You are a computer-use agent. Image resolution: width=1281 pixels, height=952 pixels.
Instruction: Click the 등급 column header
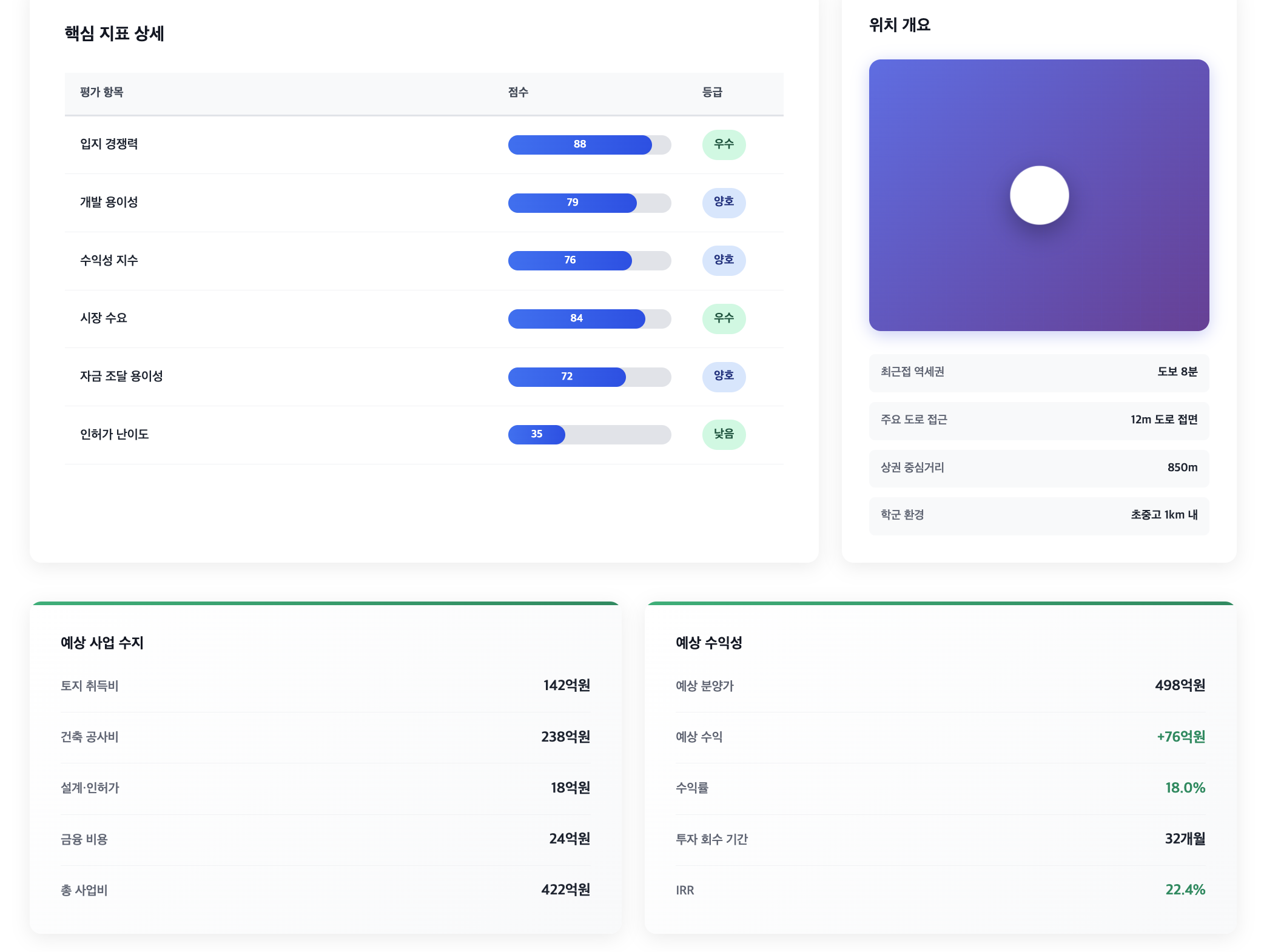(x=711, y=92)
